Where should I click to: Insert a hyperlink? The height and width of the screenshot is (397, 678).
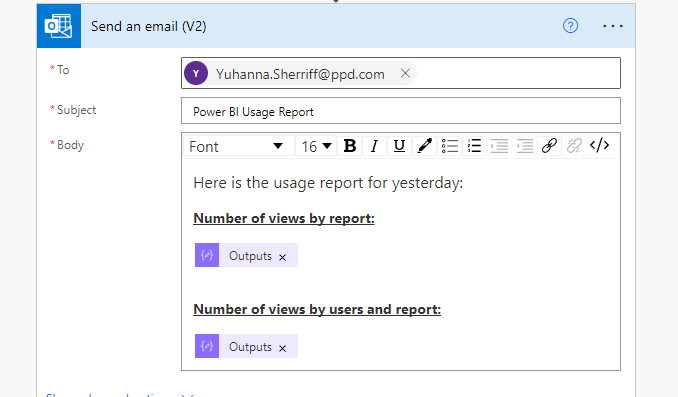(x=549, y=146)
